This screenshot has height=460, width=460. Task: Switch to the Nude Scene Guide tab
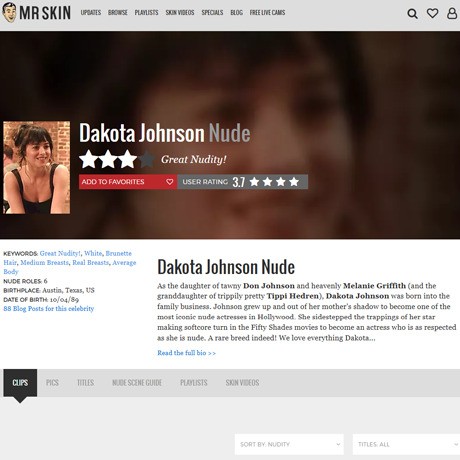[x=137, y=383]
